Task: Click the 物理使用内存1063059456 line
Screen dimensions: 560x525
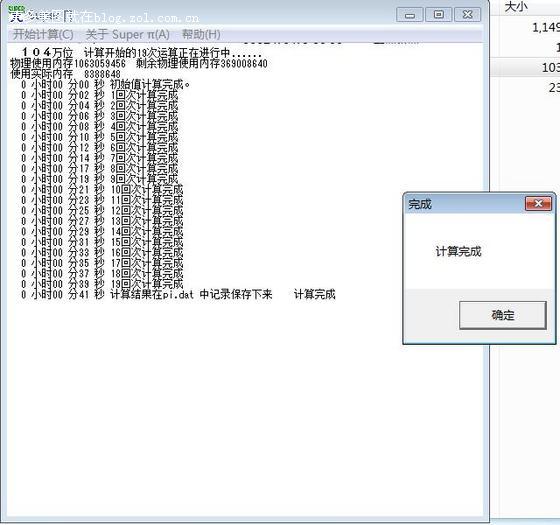Action: (x=68, y=64)
